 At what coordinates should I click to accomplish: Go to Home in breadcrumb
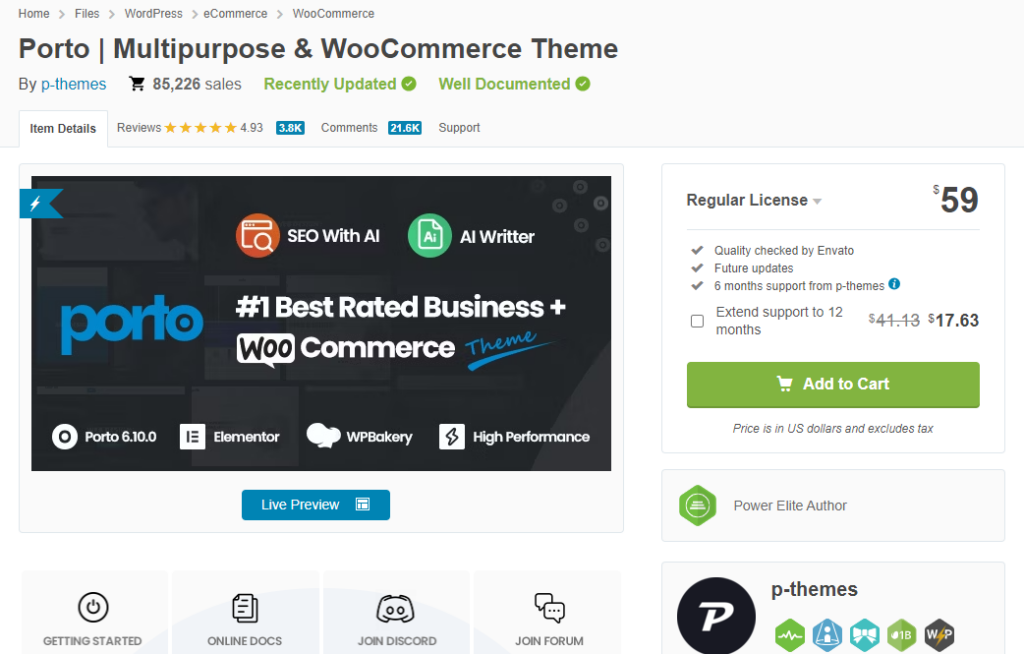[34, 13]
